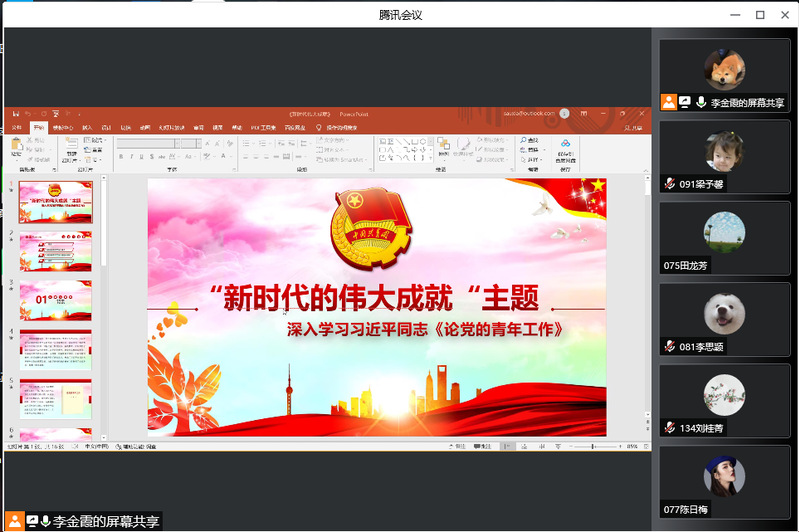
Task: Click the Start From Beginning slideshow icon
Action: click(x=56, y=114)
